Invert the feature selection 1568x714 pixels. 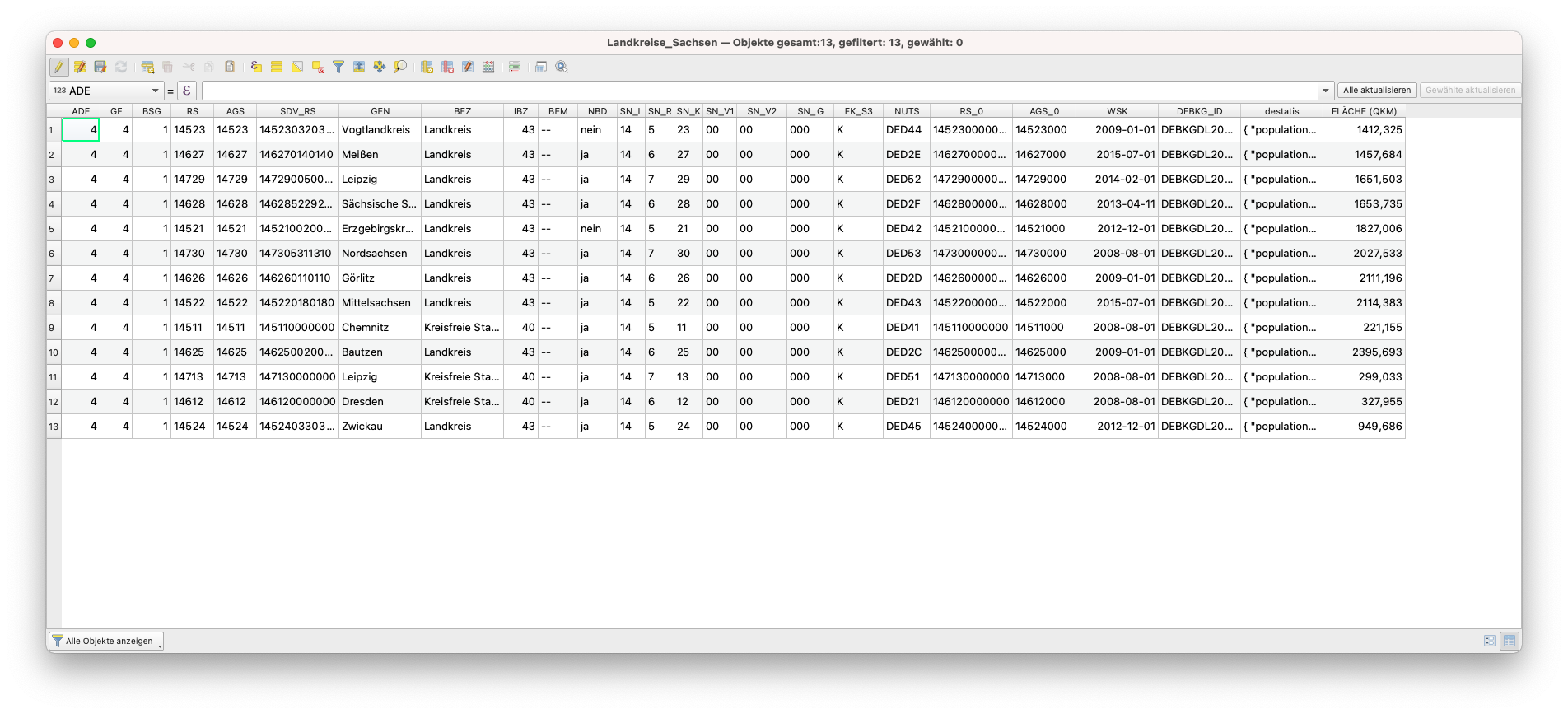pos(297,67)
